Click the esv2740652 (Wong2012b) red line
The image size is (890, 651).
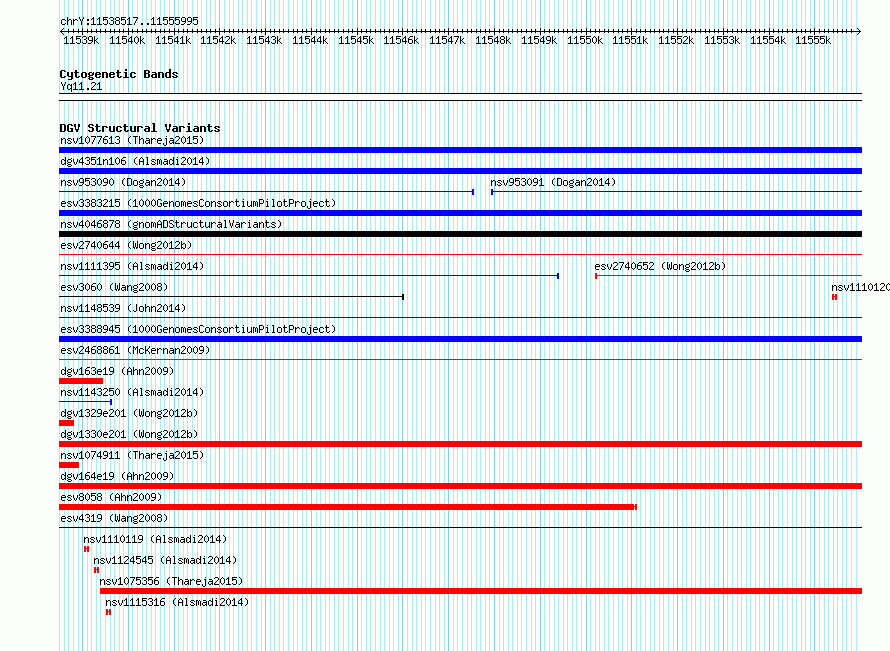click(x=728, y=276)
